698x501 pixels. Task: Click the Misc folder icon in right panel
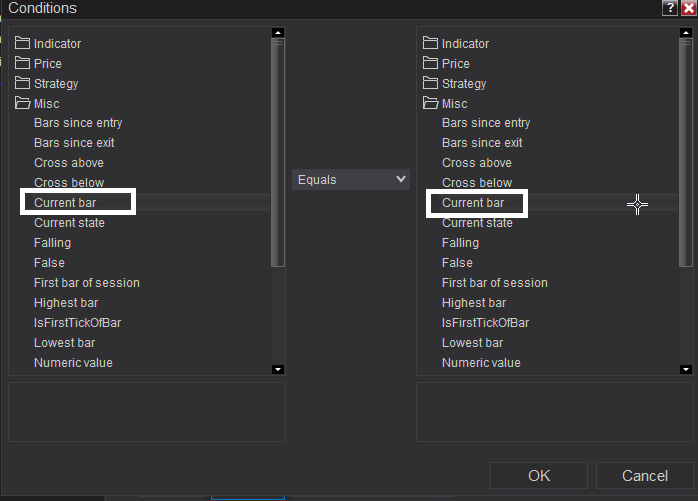[x=431, y=104]
